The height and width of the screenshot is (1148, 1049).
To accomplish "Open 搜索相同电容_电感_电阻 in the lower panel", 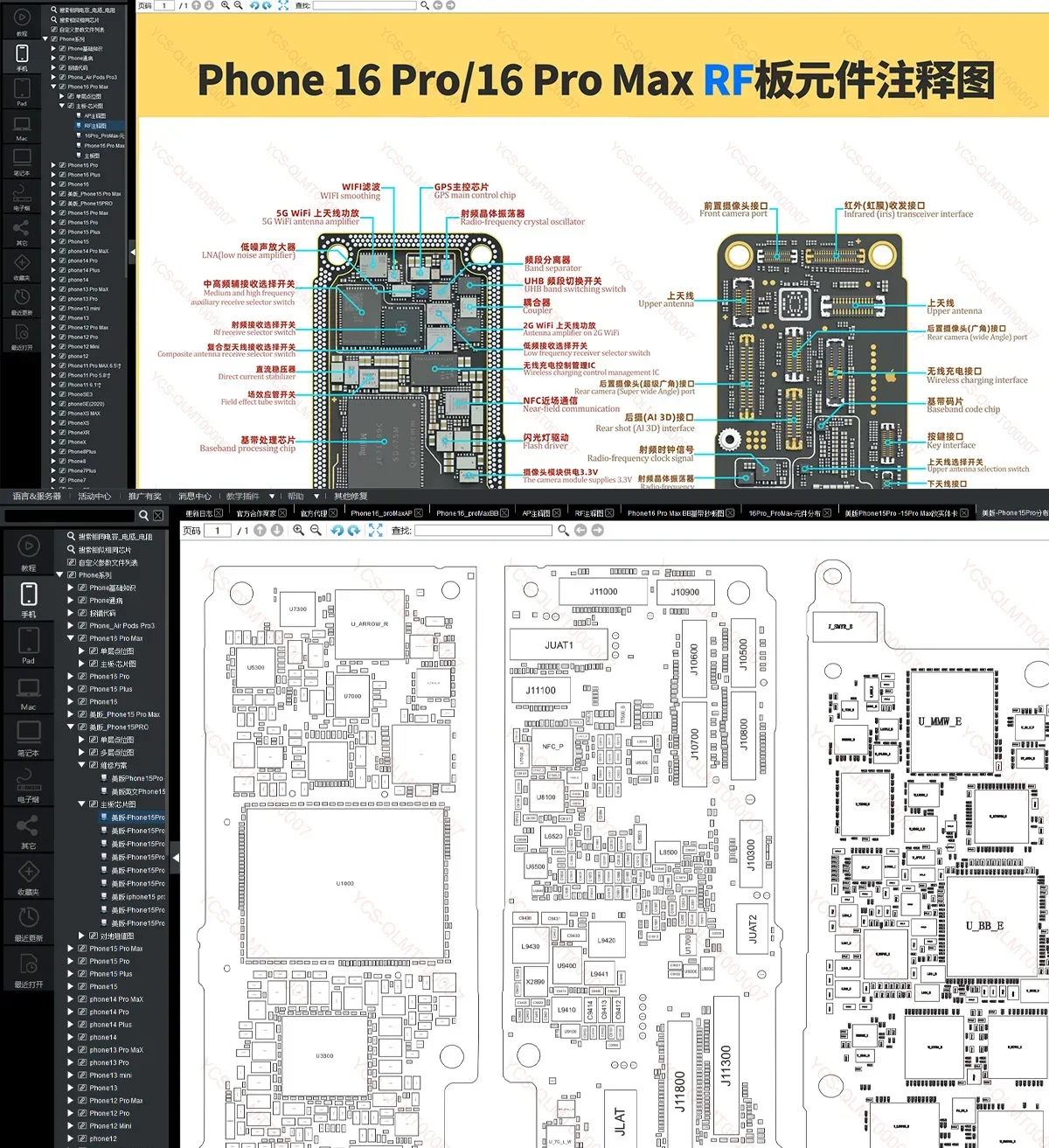I will click(115, 537).
